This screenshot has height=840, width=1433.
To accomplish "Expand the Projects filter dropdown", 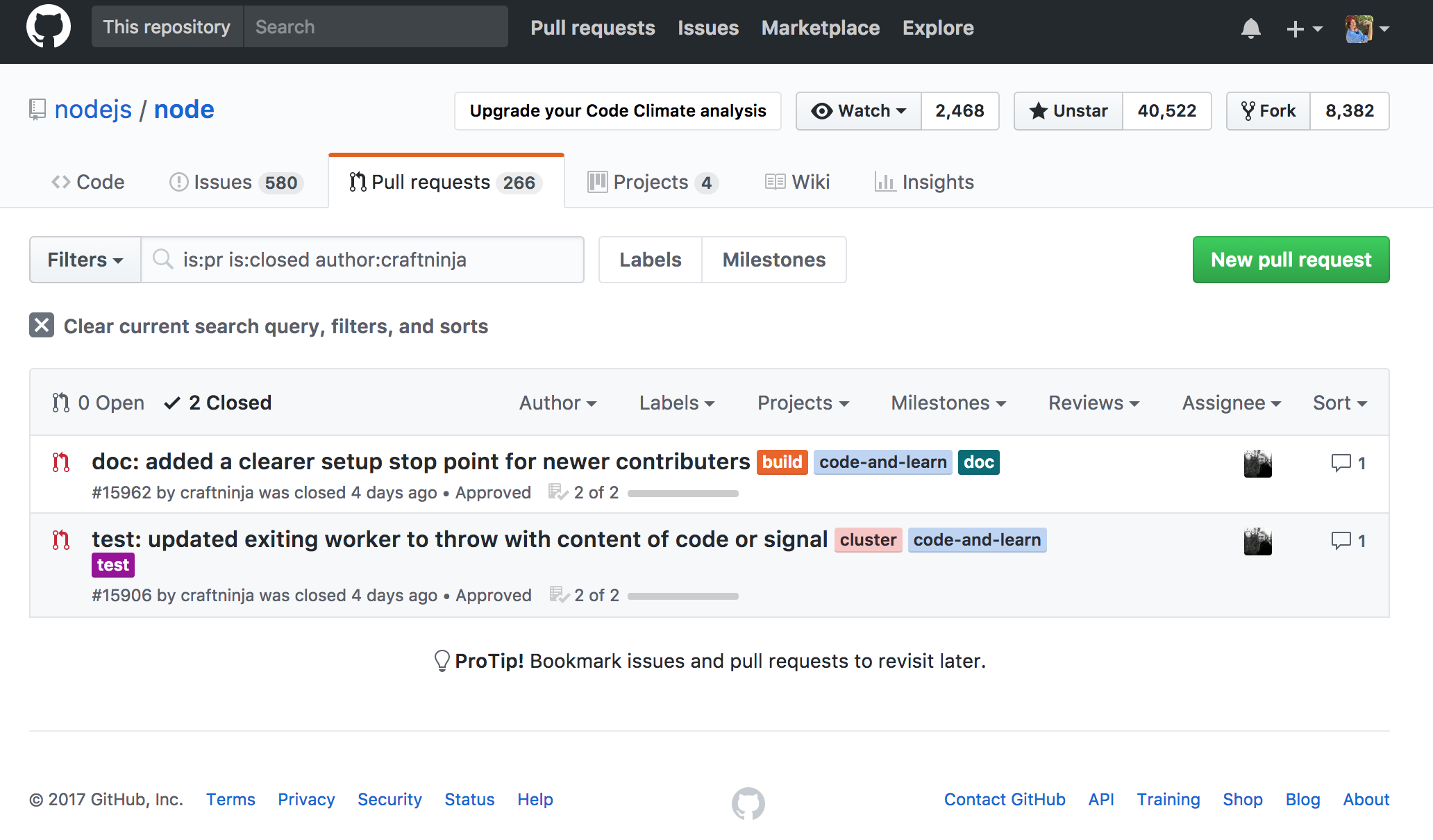I will [x=803, y=403].
